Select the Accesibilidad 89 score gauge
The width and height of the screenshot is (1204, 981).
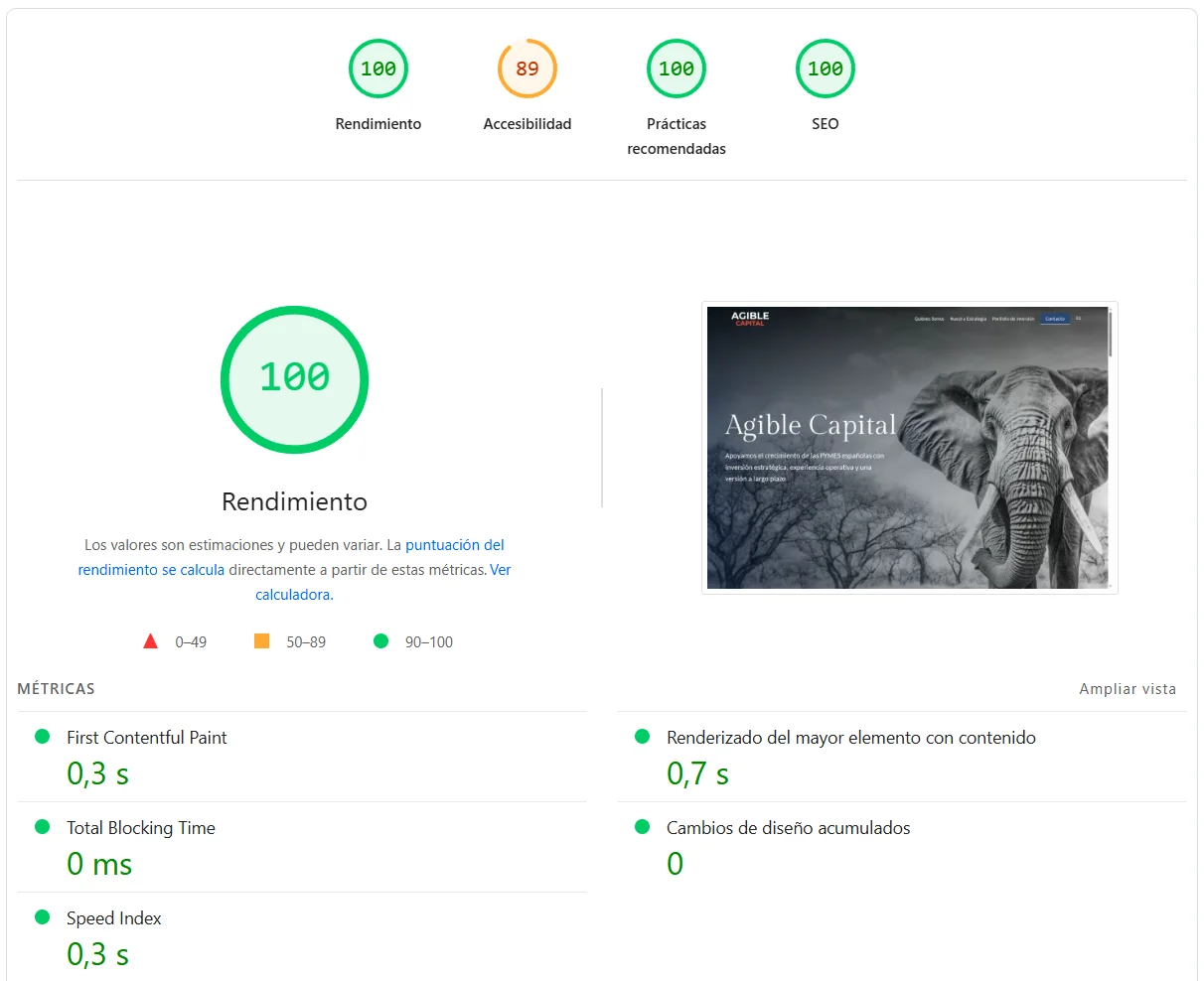coord(527,69)
